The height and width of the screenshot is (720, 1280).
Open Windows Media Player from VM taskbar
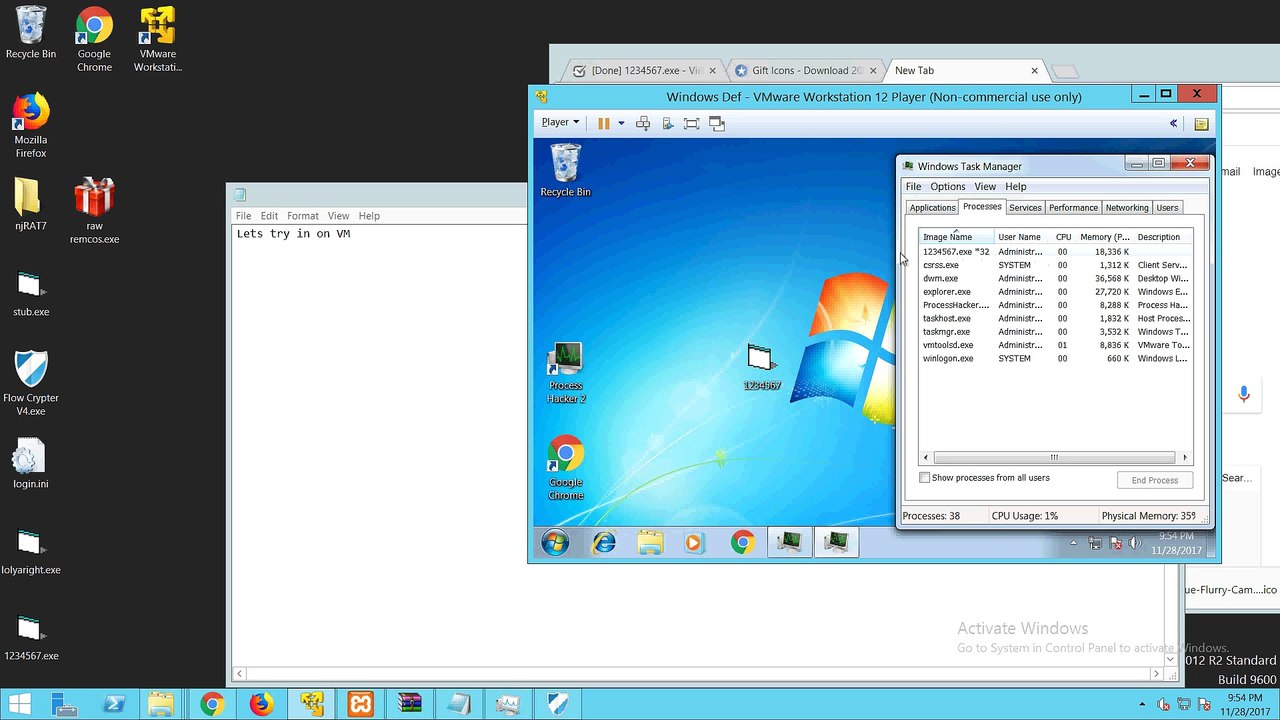695,542
